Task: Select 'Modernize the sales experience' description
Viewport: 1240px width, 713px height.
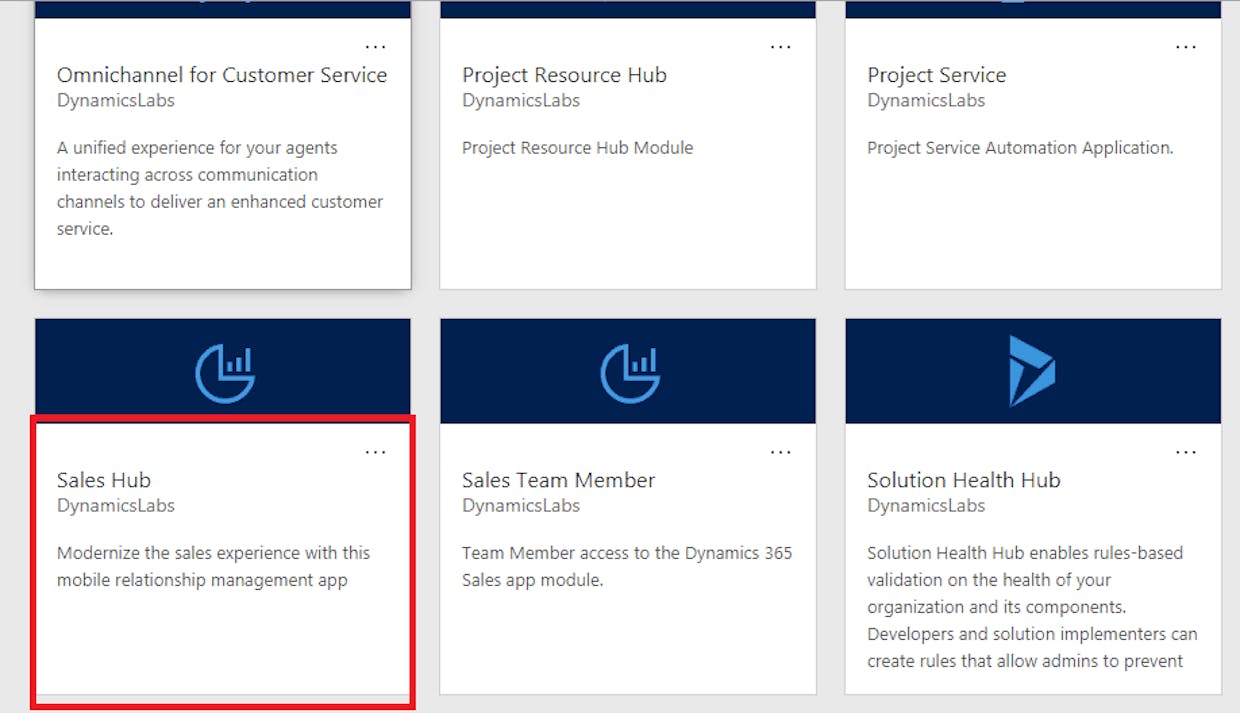Action: [213, 566]
